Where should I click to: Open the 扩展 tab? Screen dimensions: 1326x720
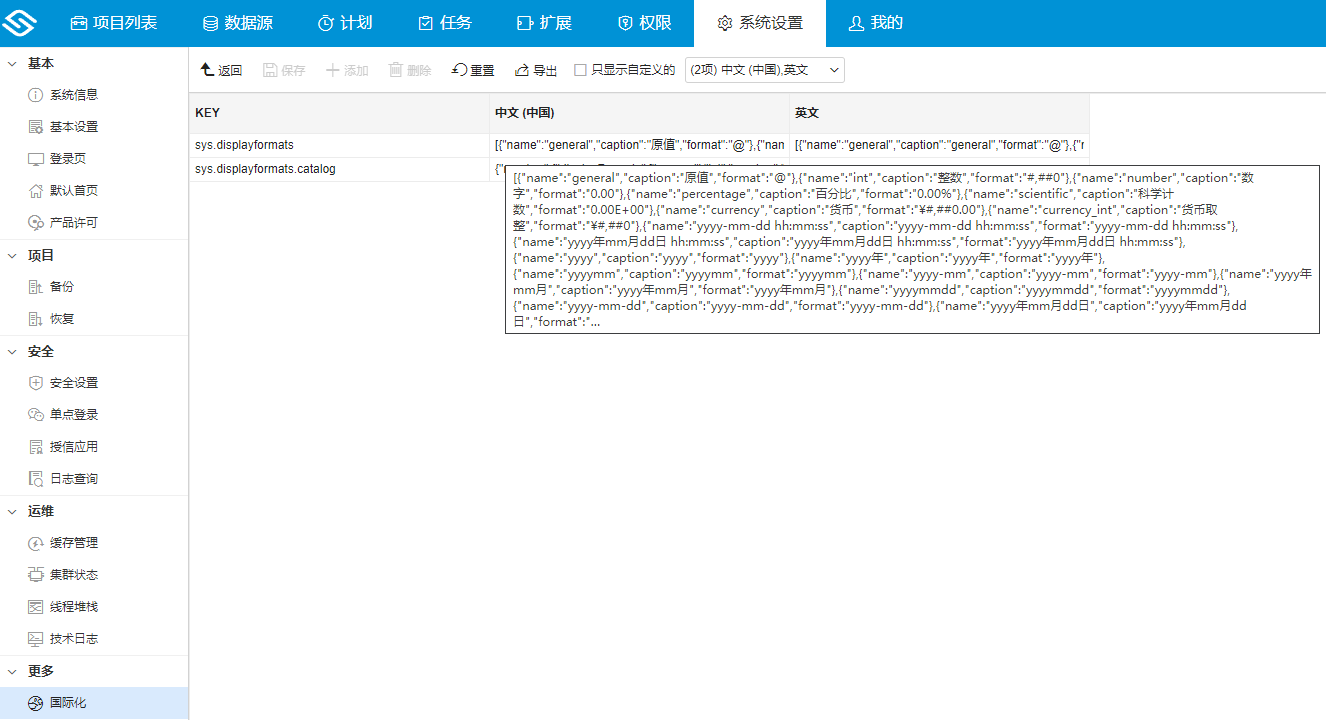point(544,23)
